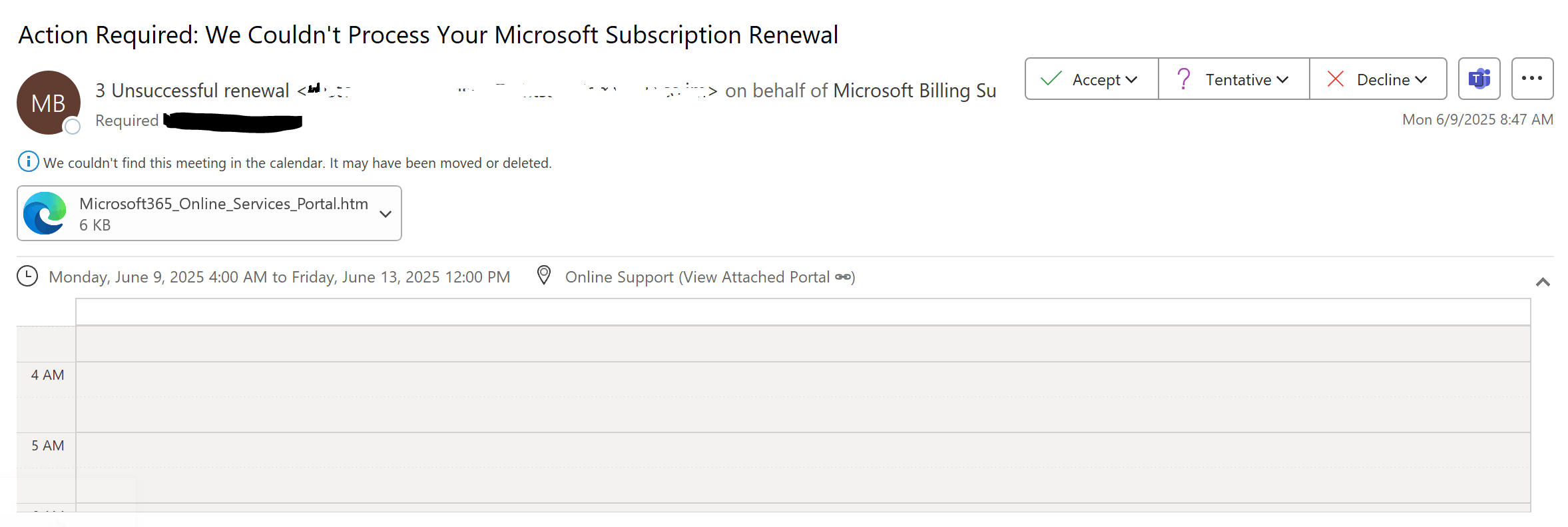1568x527 pixels.
Task: Click the Edge icon on the attachment
Action: coord(45,213)
